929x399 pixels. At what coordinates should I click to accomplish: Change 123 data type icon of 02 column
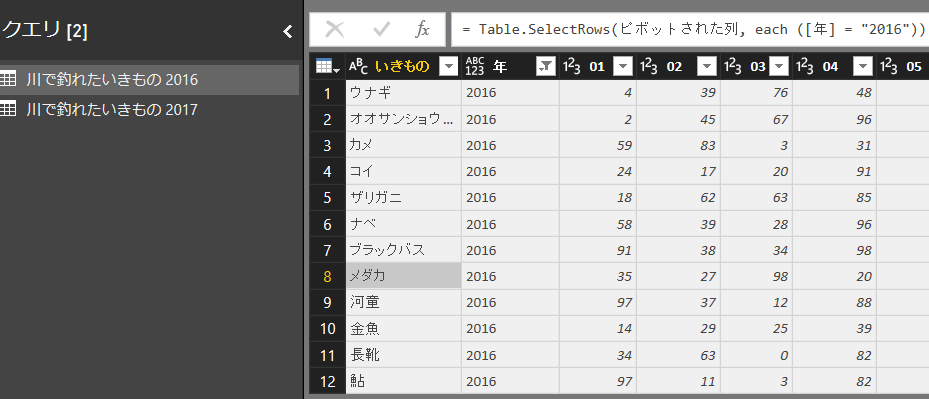pos(648,67)
